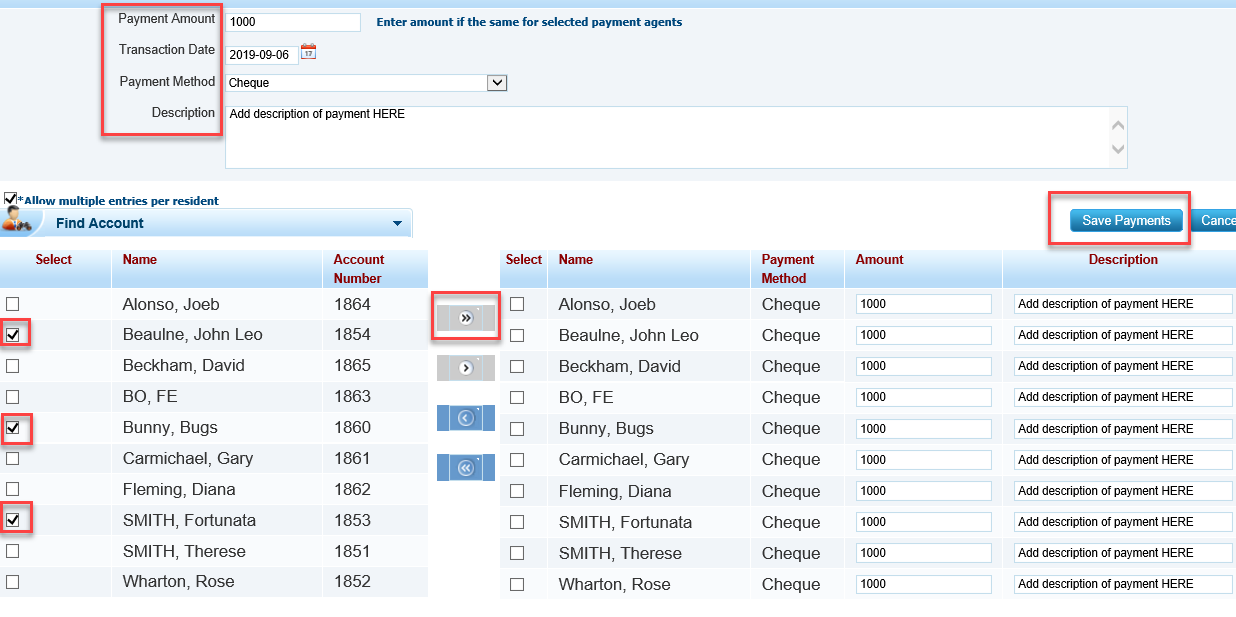This screenshot has height=617, width=1236.
Task: Click the Cancel button
Action: [1216, 221]
